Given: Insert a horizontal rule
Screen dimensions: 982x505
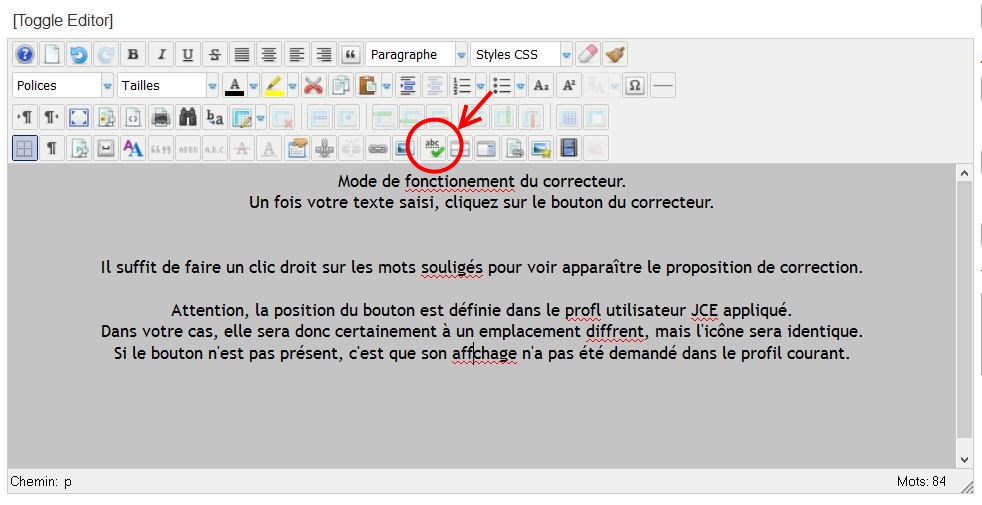Looking at the screenshot, I should [x=663, y=85].
